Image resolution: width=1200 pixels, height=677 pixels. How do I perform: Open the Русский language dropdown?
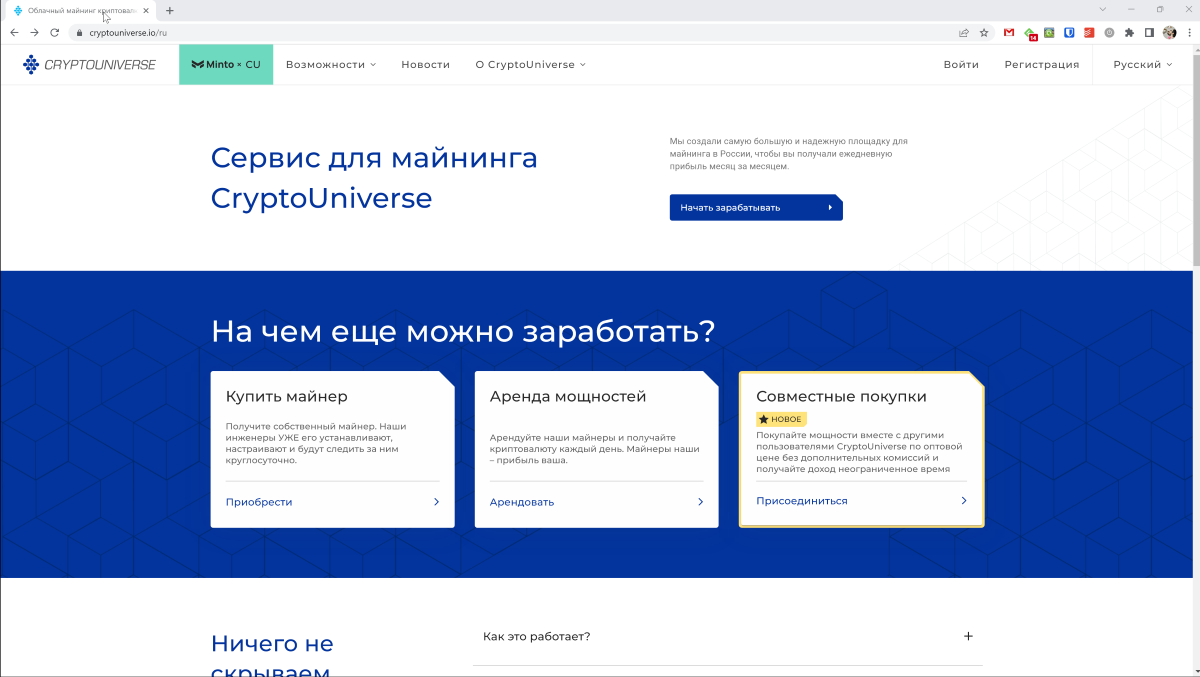pyautogui.click(x=1143, y=65)
